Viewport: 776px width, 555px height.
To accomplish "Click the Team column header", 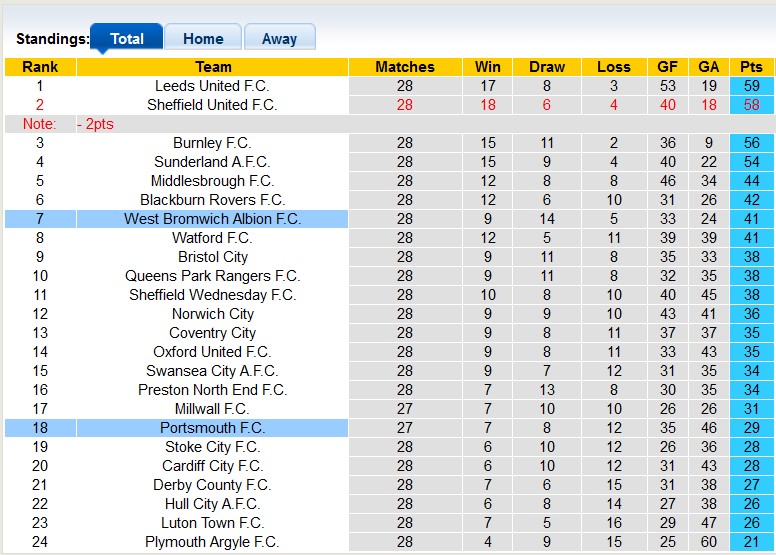I will (212, 67).
